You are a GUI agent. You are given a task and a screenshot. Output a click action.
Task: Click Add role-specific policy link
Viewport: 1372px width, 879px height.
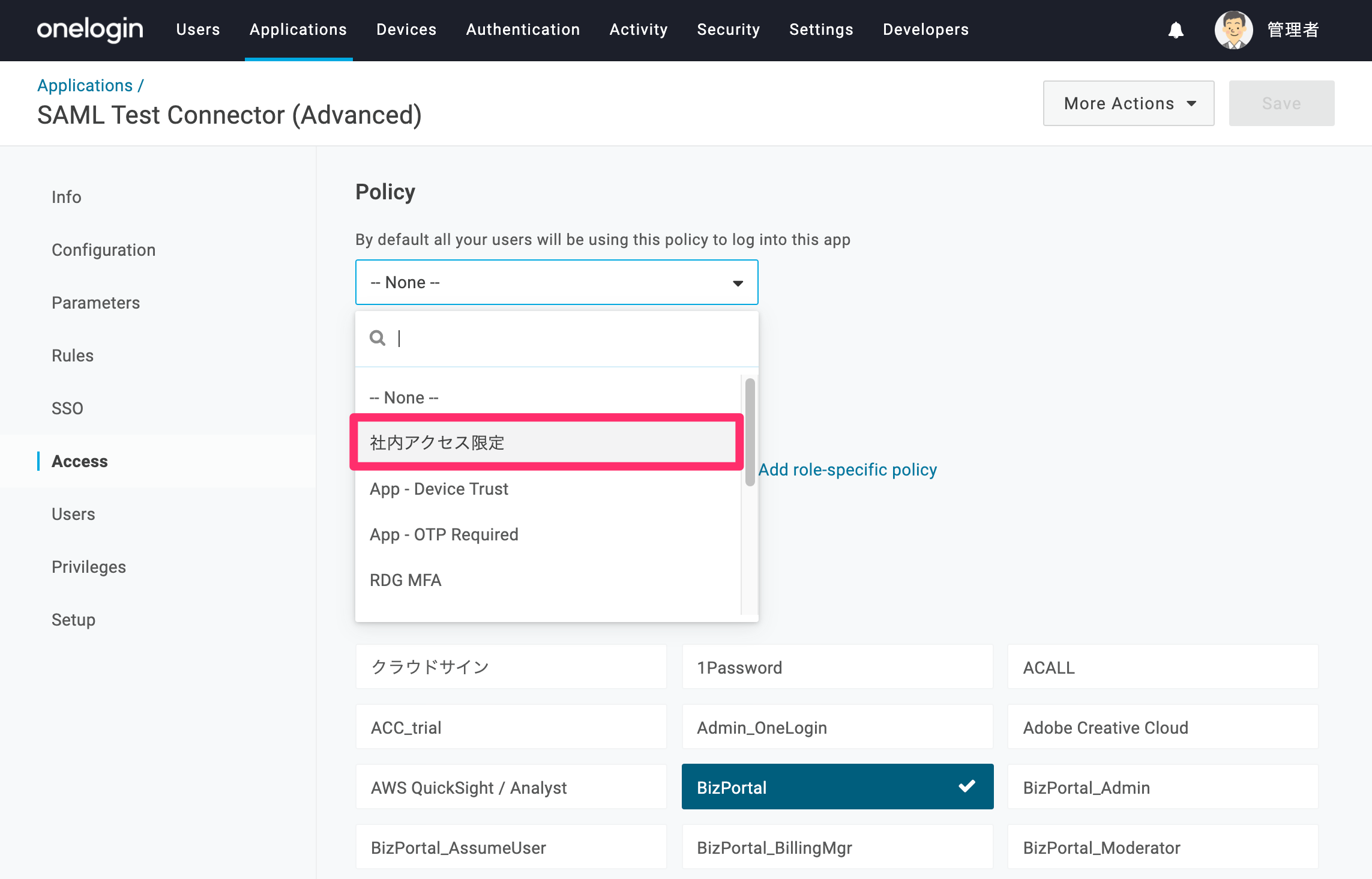pos(847,470)
